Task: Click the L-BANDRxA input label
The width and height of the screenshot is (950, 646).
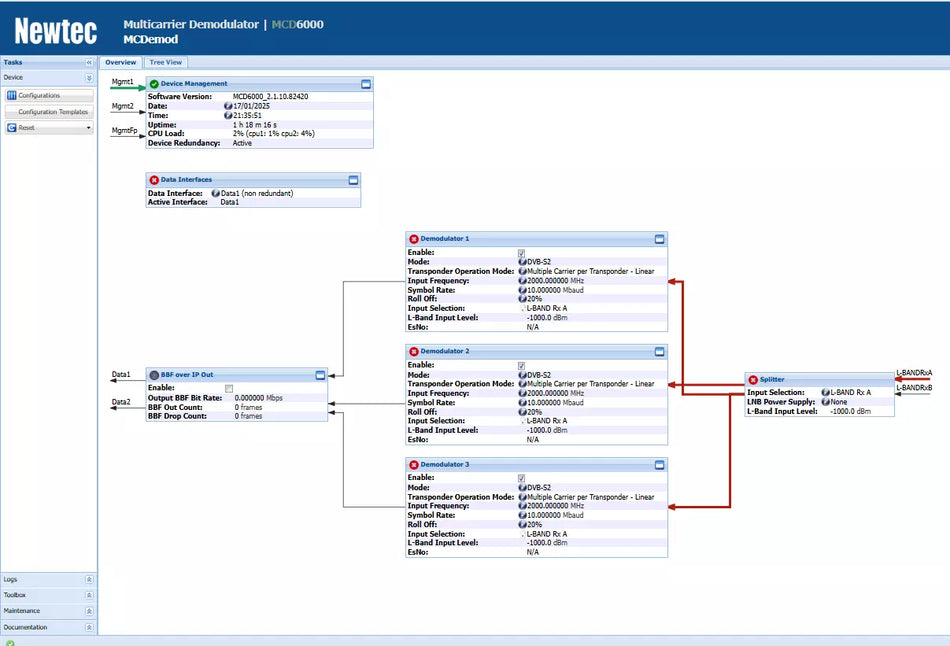Action: [914, 373]
